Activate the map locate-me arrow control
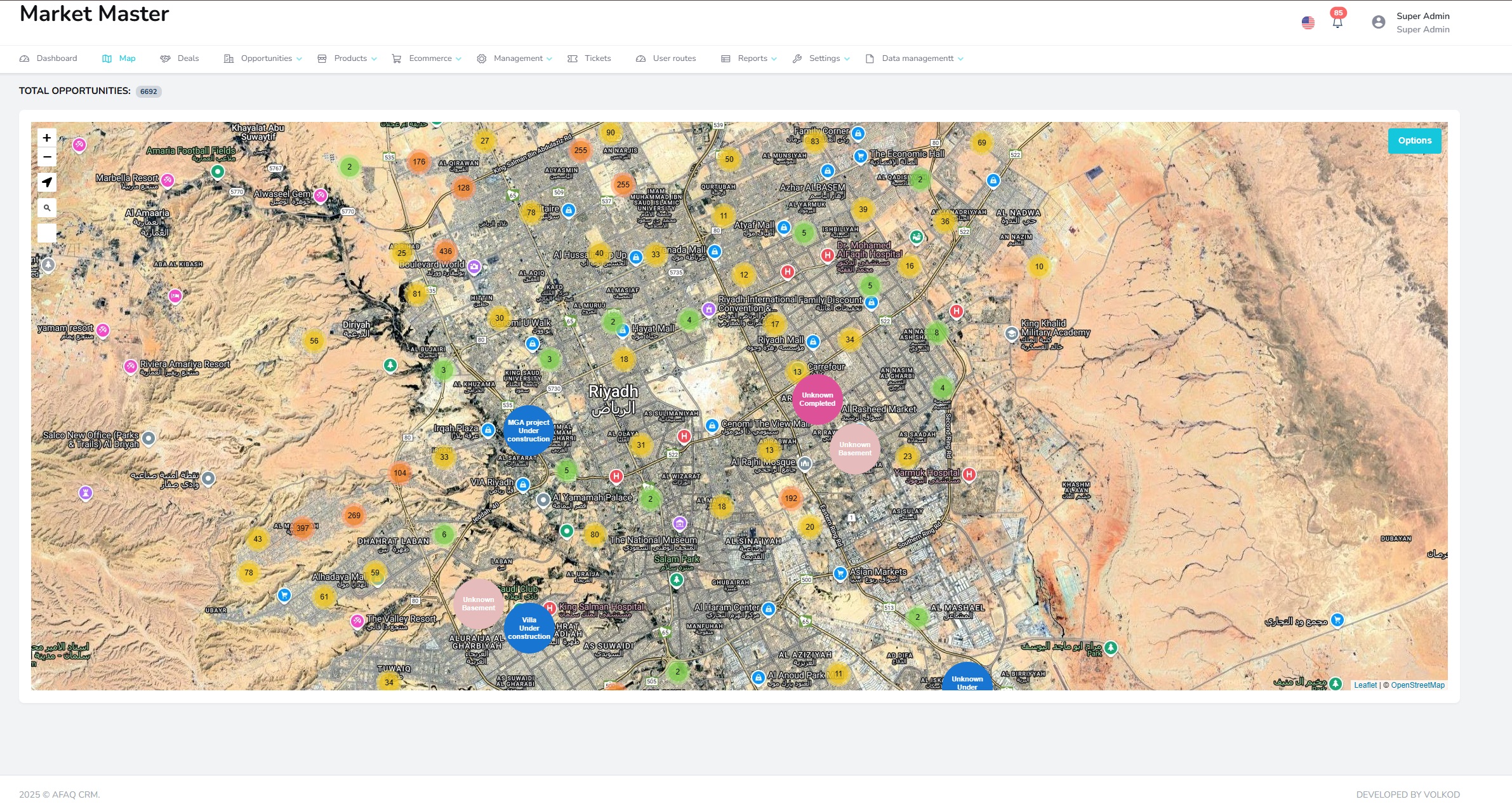 coord(46,182)
